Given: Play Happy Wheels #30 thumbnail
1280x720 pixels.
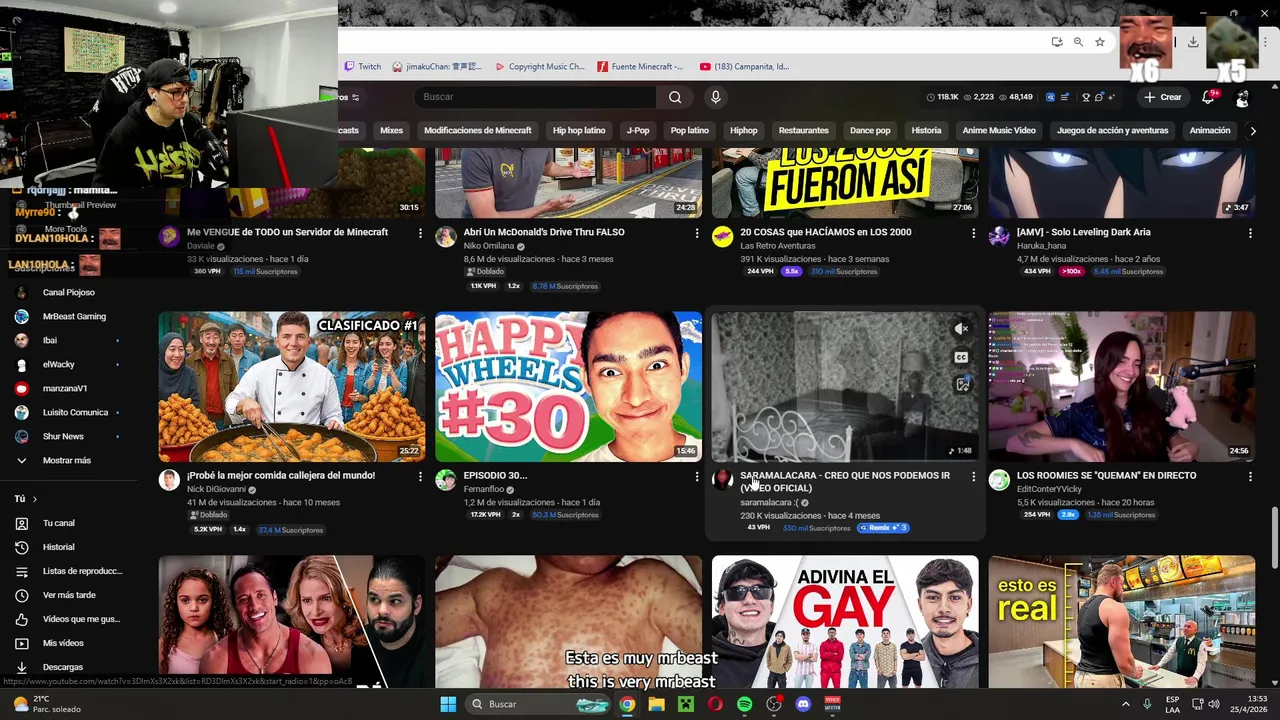Looking at the screenshot, I should [x=568, y=386].
